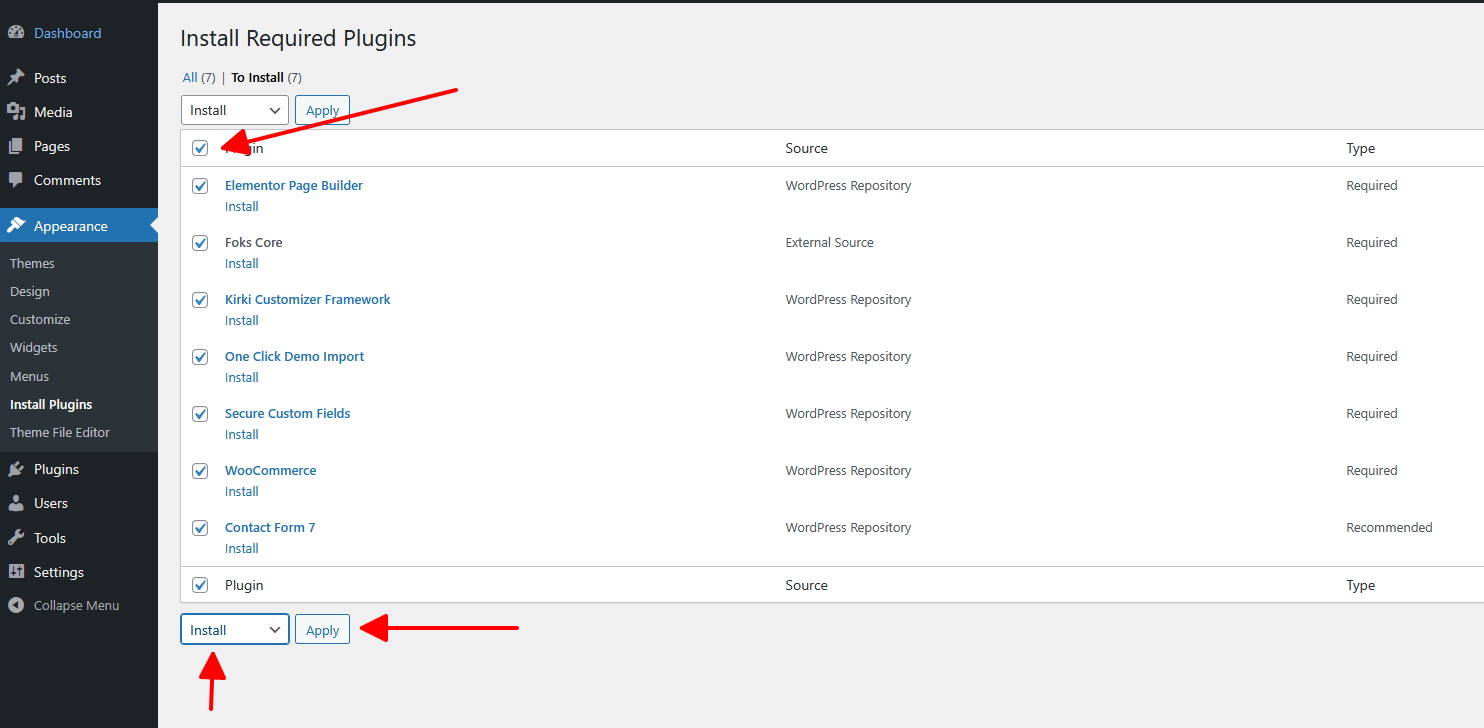Click the bottom Apply button
The width and height of the screenshot is (1484, 728).
click(322, 630)
